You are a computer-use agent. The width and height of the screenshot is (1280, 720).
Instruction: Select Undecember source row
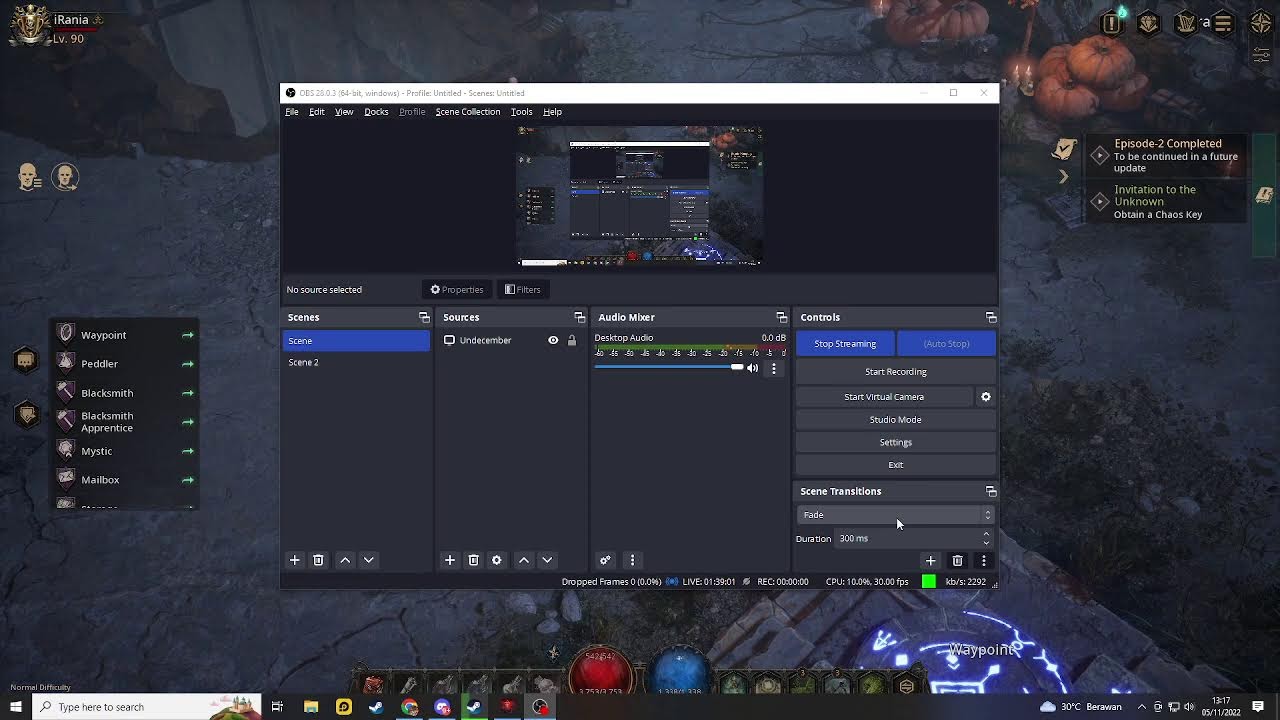(511, 340)
